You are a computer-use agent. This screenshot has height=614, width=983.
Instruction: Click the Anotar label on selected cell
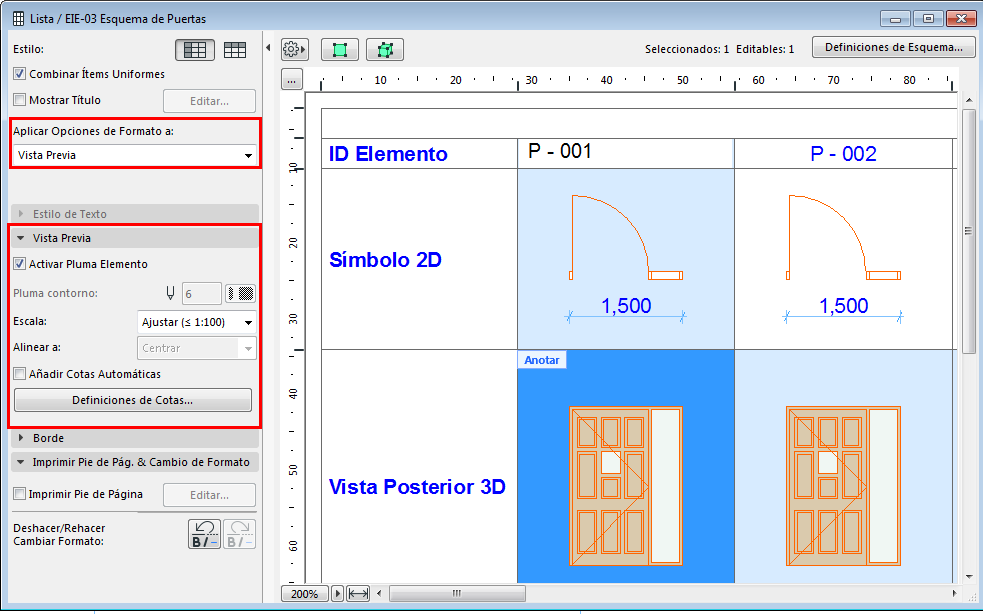pyautogui.click(x=542, y=360)
